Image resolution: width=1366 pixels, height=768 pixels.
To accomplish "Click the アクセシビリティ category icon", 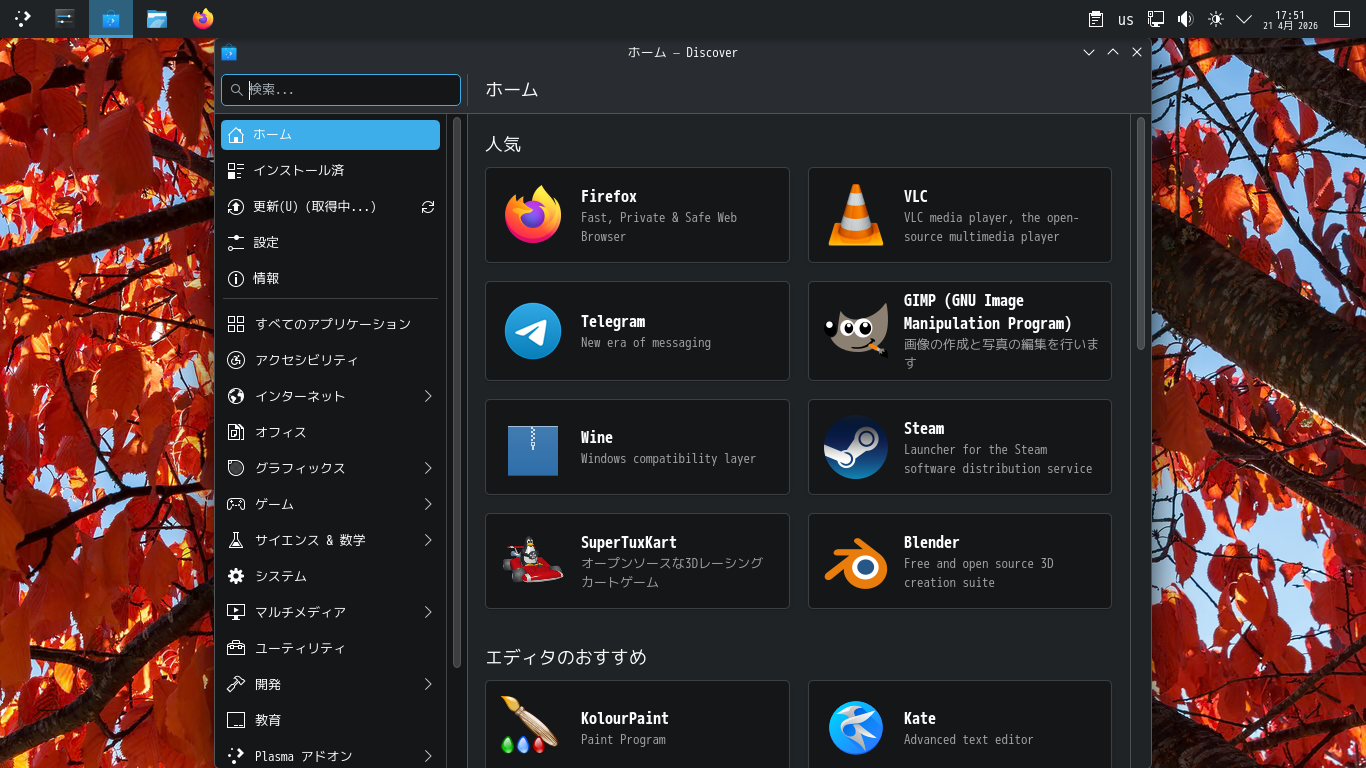I will [236, 360].
